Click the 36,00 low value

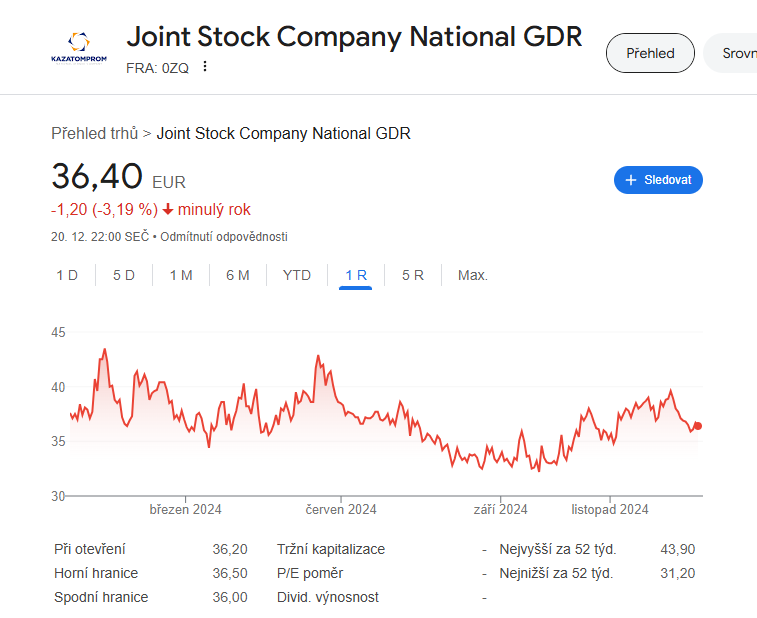pos(230,597)
